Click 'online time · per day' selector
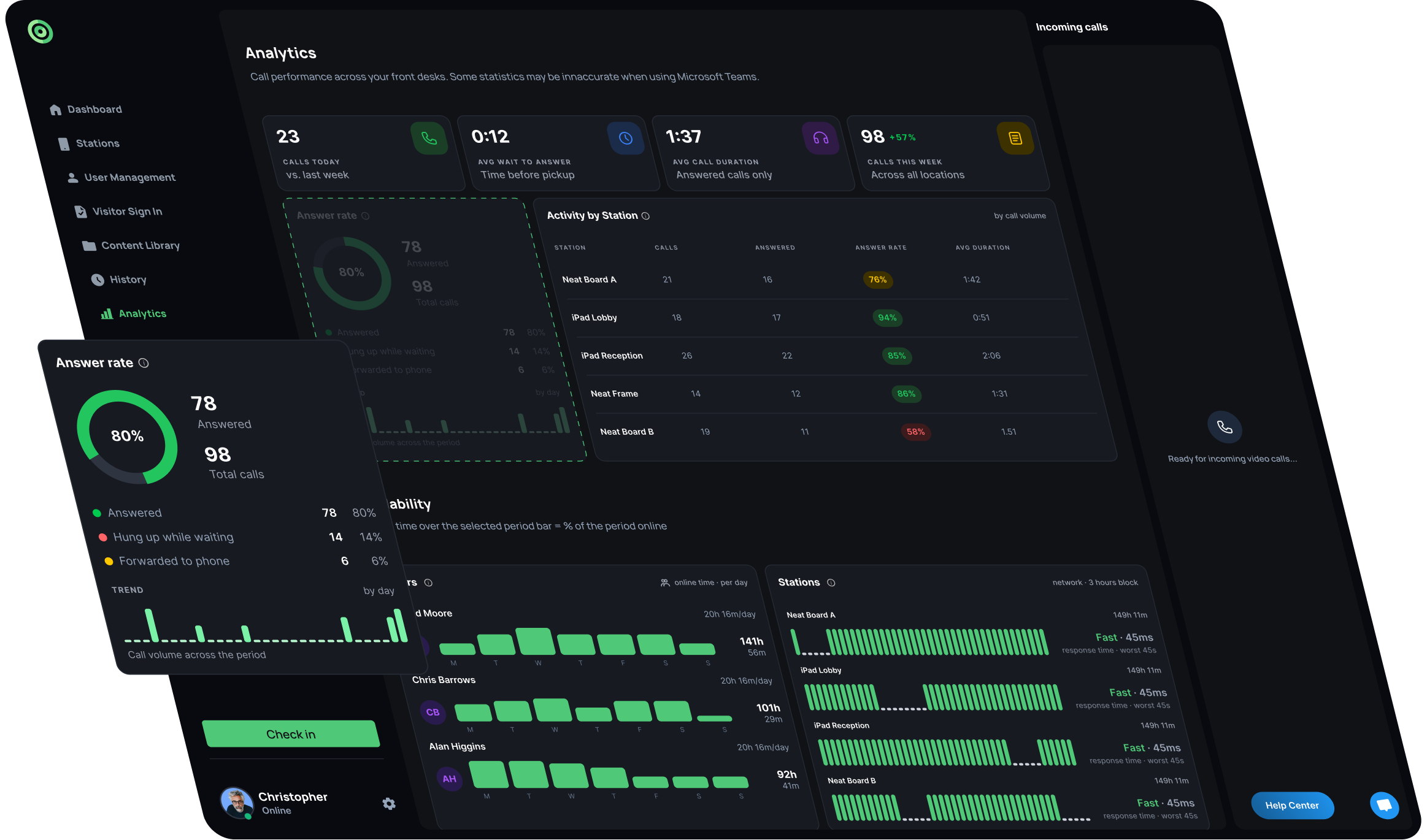 point(704,582)
